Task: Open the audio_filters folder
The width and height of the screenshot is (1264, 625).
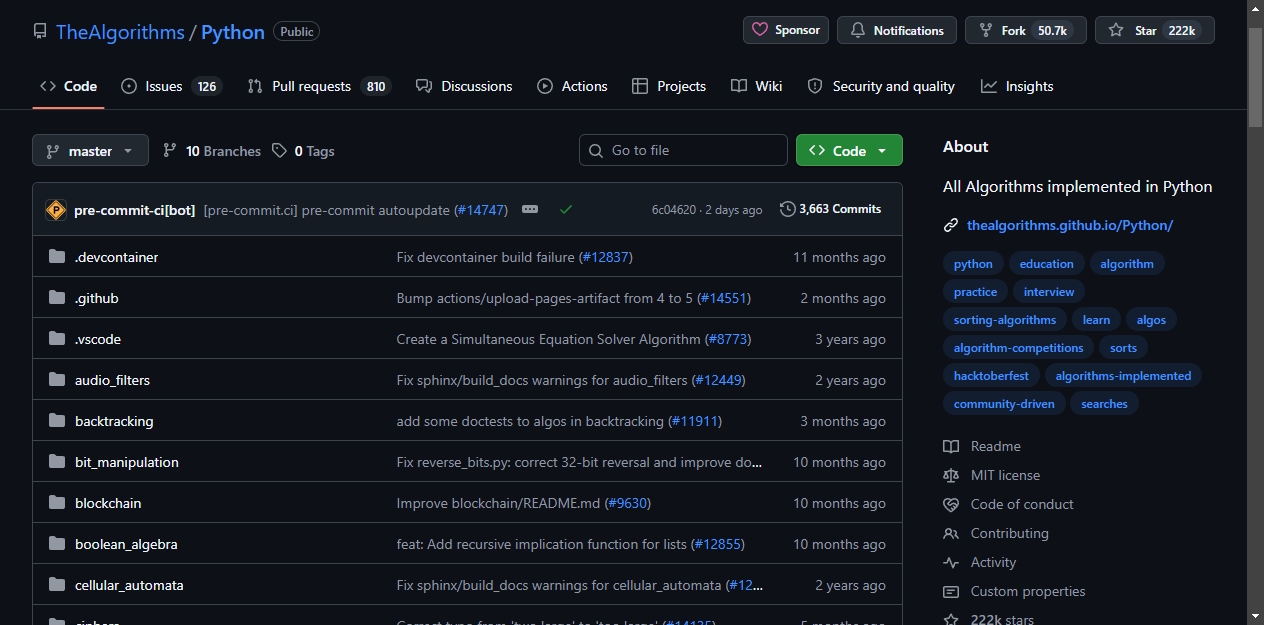Action: (x=112, y=380)
